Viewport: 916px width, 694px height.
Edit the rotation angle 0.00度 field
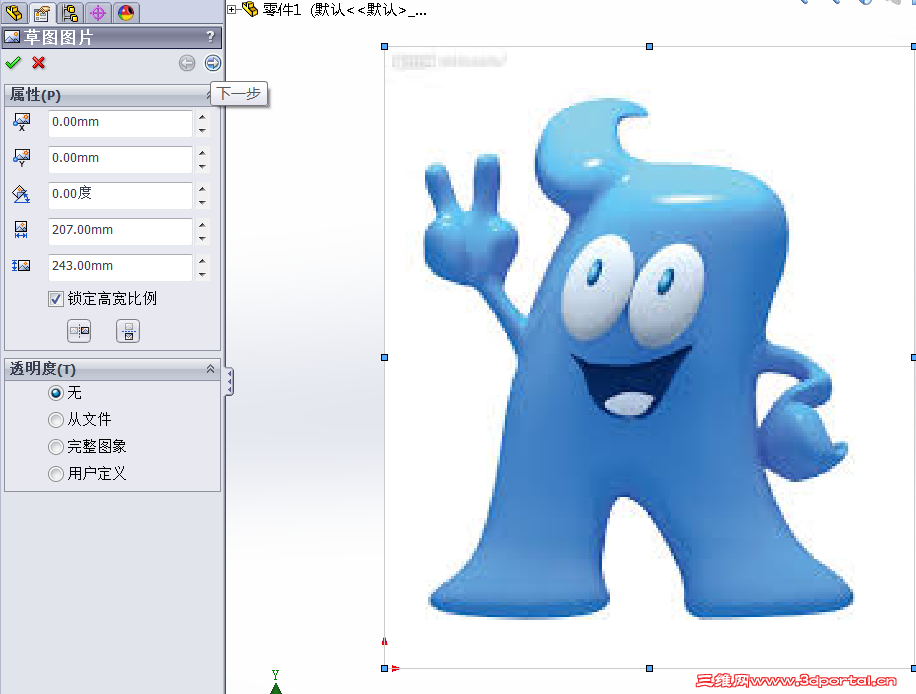point(120,195)
